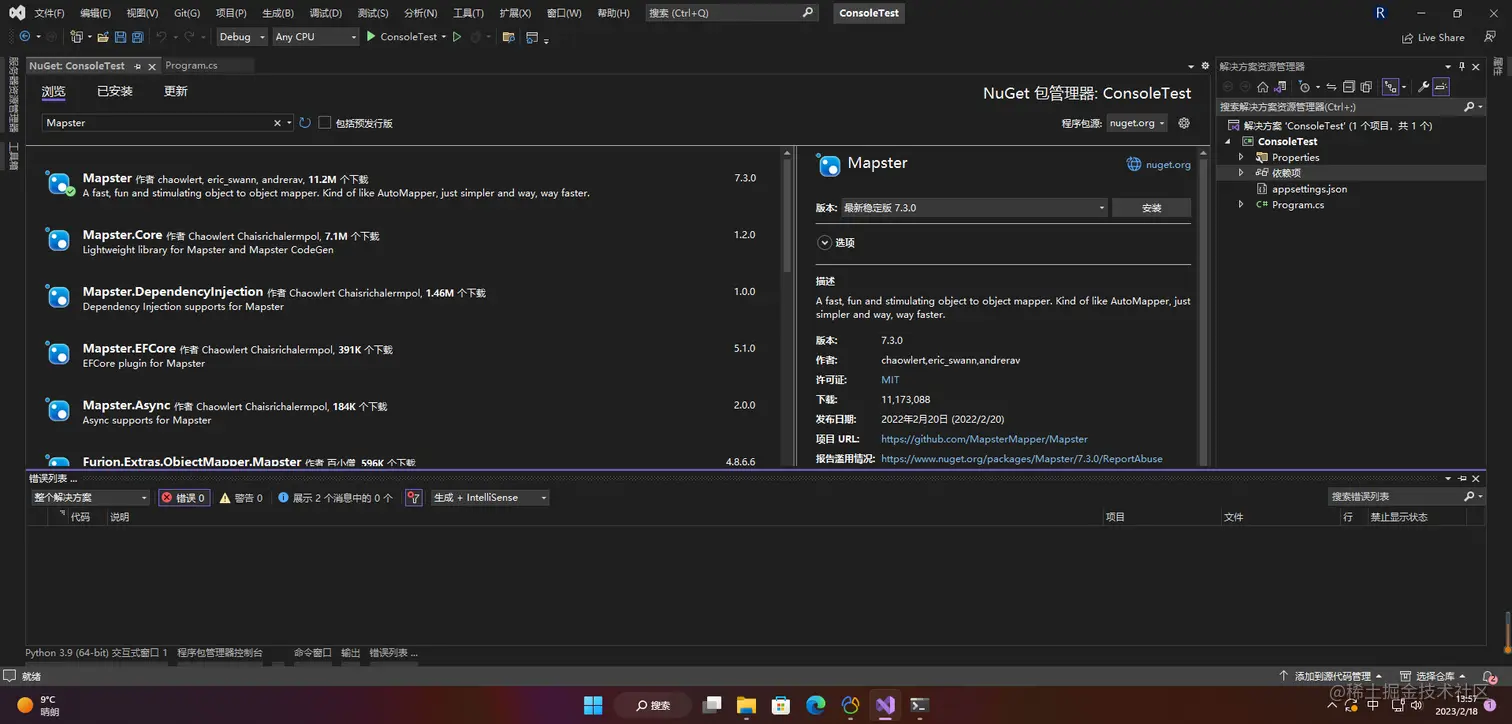Open the Git(G) menu

click(x=187, y=13)
